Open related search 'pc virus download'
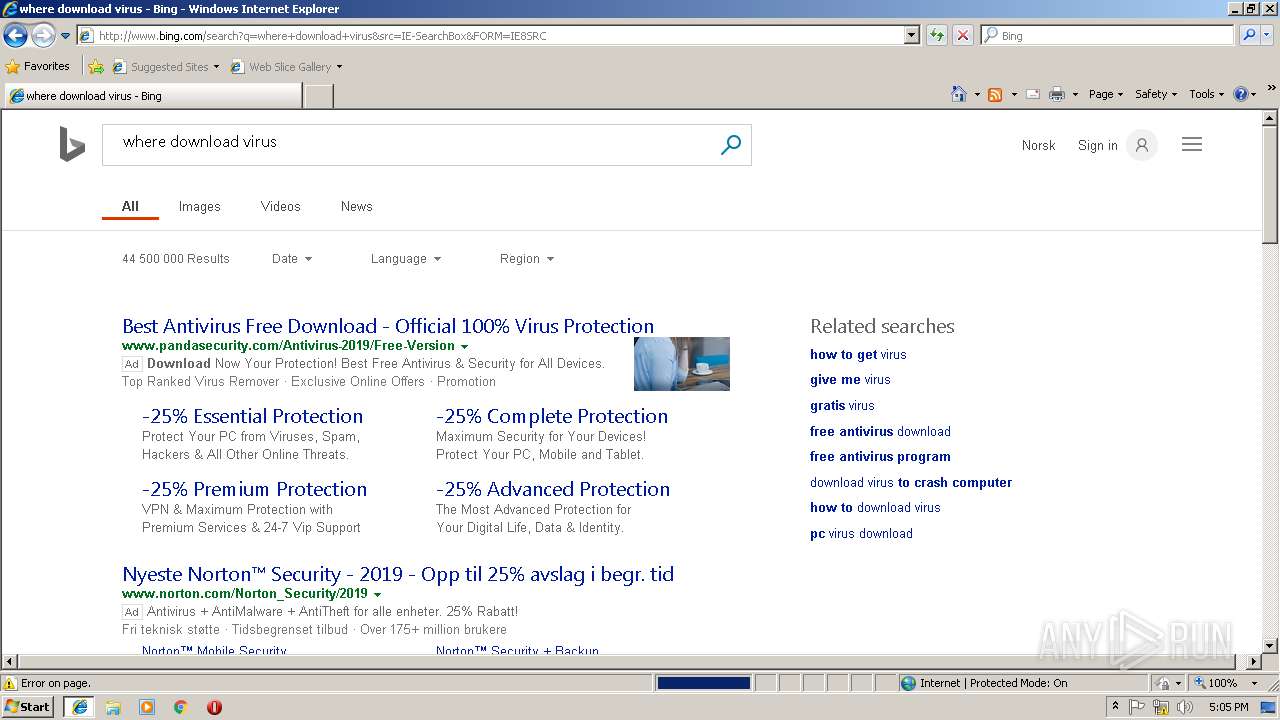 (861, 533)
